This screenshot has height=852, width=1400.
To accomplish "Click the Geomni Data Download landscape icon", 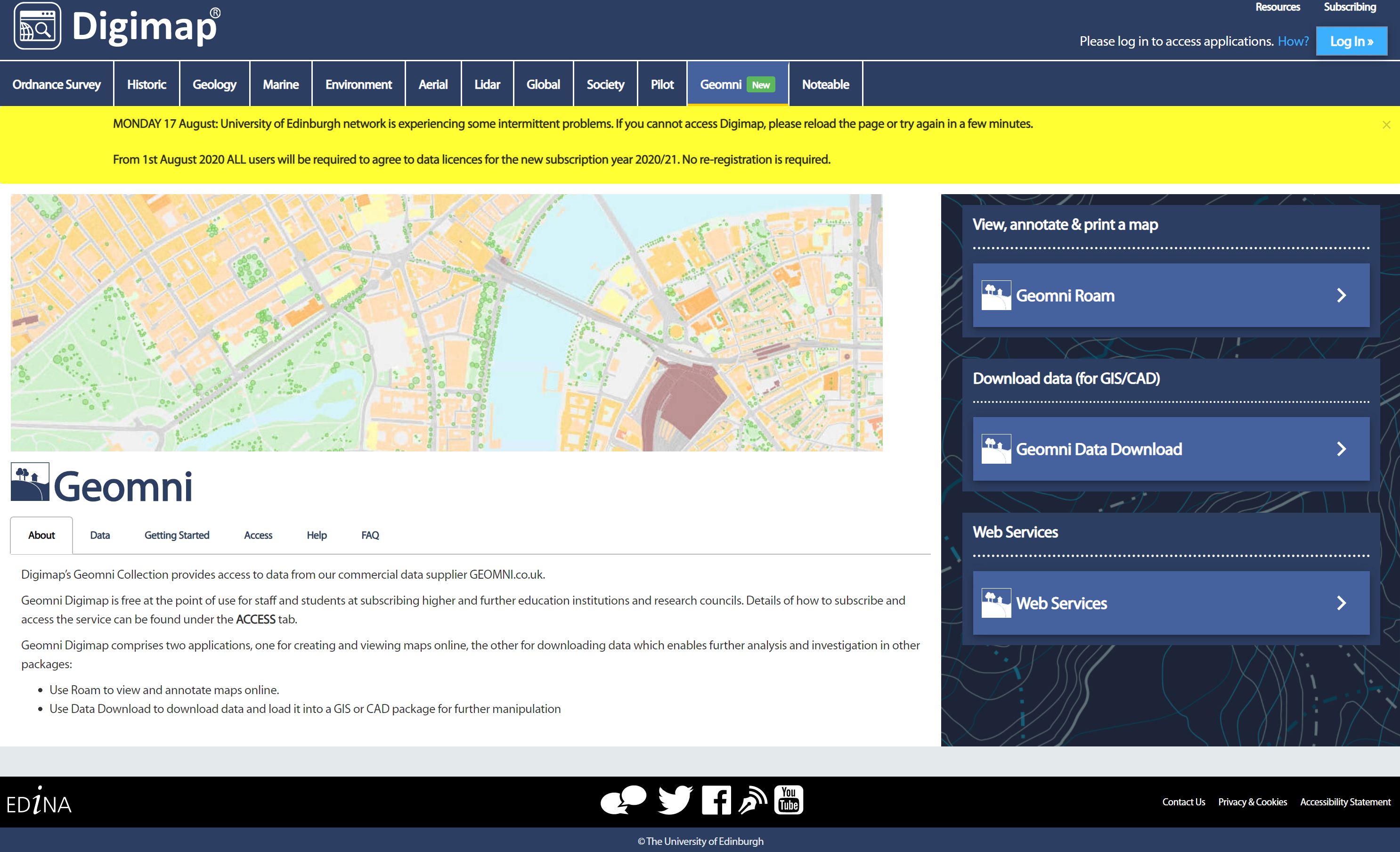I will [x=996, y=449].
